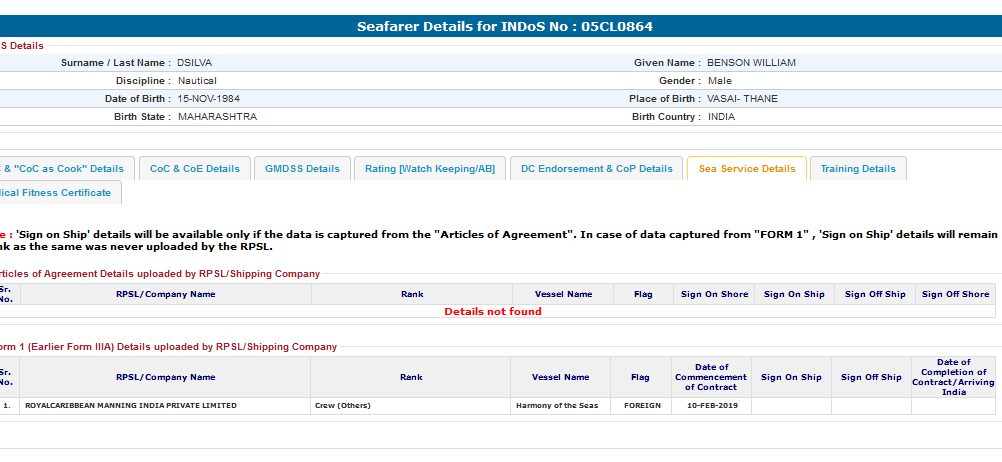The width and height of the screenshot is (1002, 462).
Task: Click contract date 10-FEB-2019
Action: [x=711, y=405]
